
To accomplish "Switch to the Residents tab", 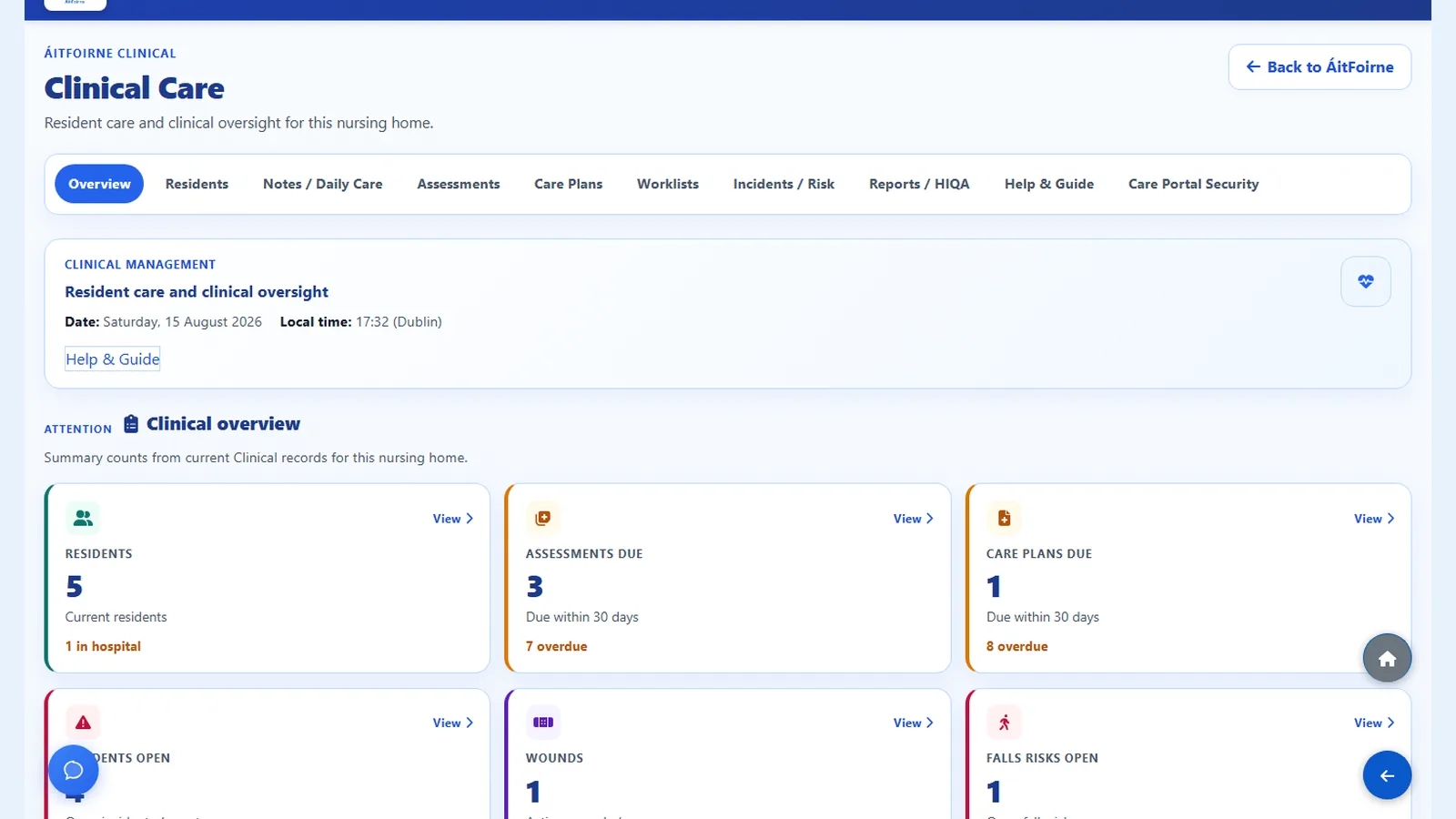I will (x=197, y=184).
